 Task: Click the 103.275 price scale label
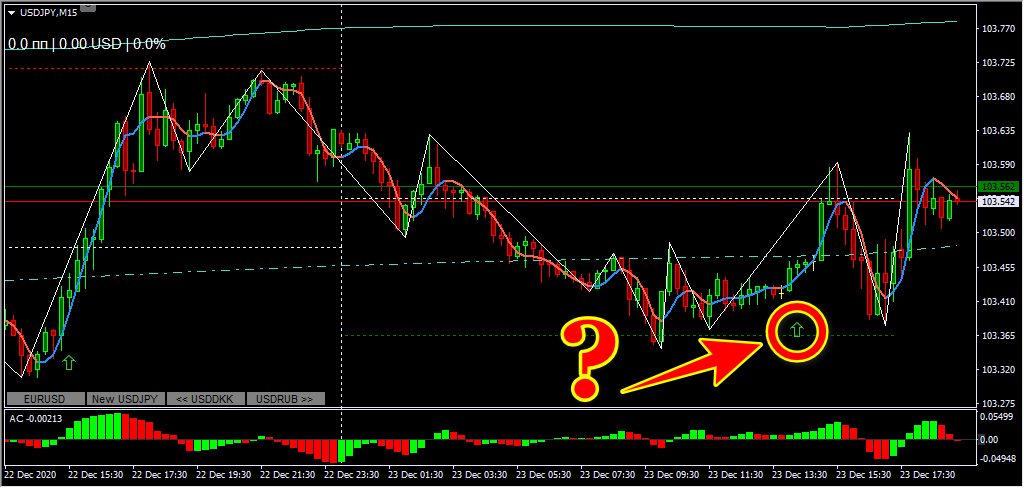pos(997,403)
